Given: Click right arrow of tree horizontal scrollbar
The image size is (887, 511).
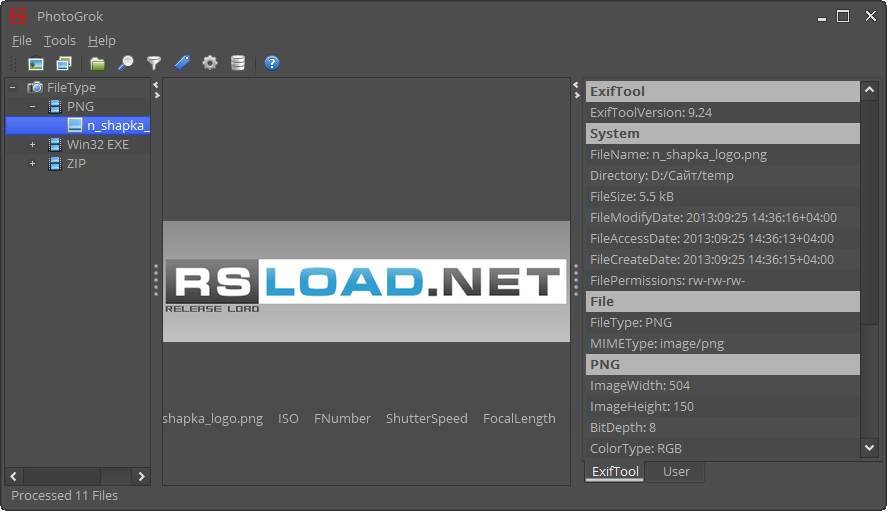Looking at the screenshot, I should pyautogui.click(x=141, y=477).
